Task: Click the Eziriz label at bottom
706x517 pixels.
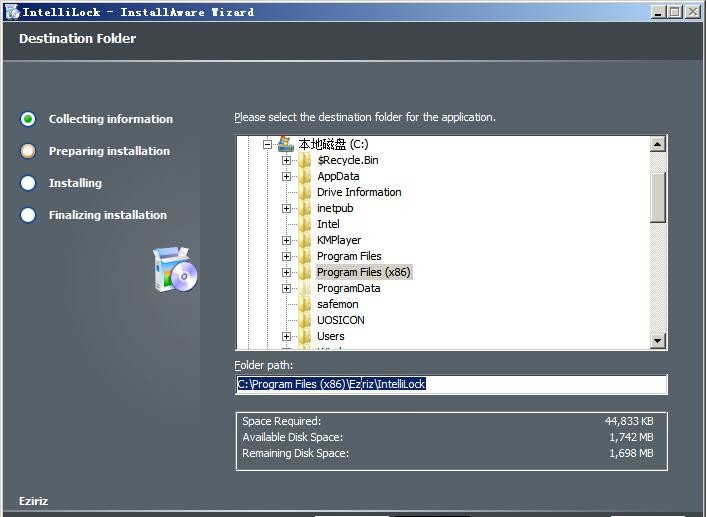Action: 33,501
